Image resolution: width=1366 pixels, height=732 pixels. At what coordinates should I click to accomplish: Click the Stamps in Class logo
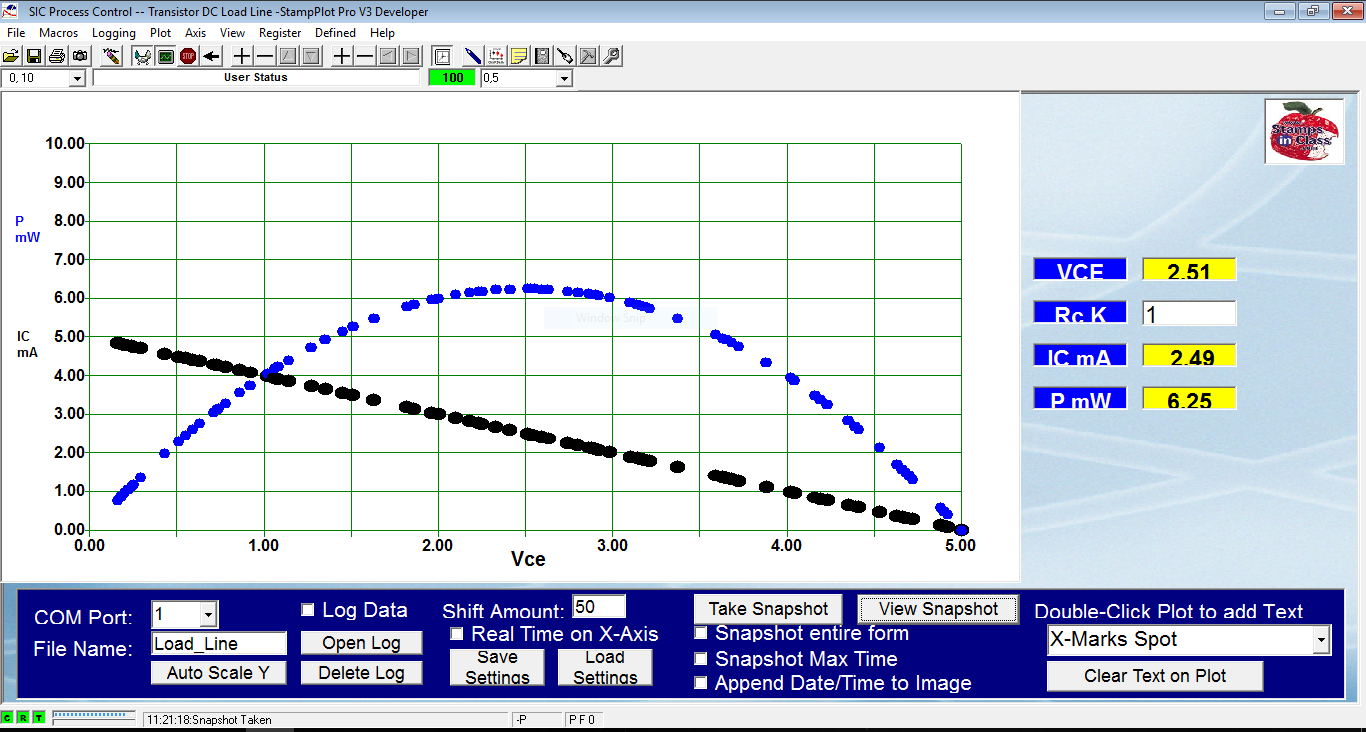[1302, 132]
